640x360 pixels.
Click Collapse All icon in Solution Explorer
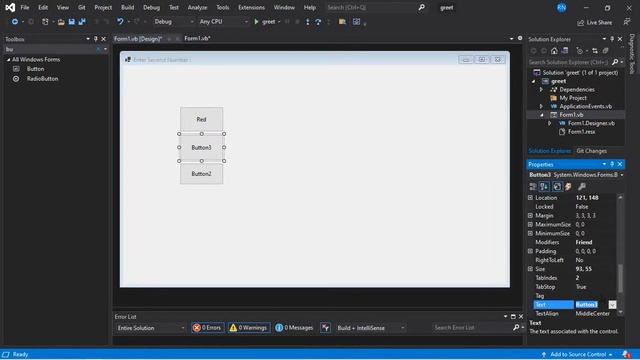point(605,51)
